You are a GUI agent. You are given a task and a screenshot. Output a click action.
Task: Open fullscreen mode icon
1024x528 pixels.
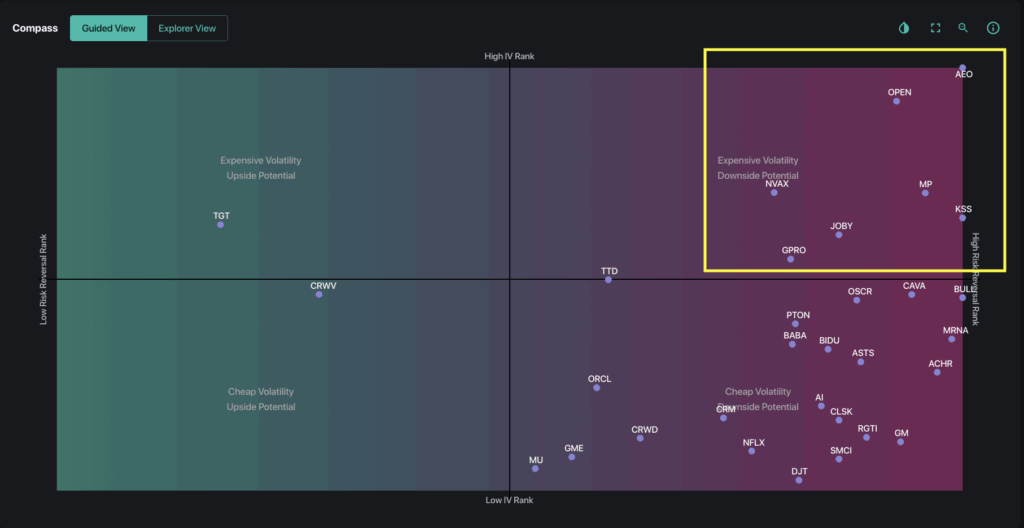coord(935,28)
